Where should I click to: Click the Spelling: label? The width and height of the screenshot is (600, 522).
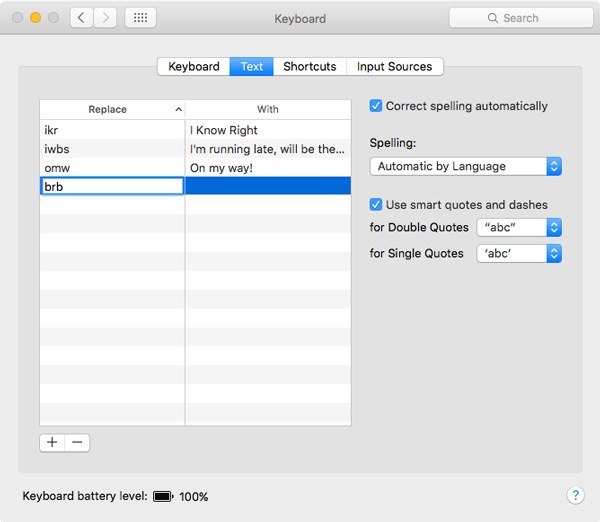(393, 143)
